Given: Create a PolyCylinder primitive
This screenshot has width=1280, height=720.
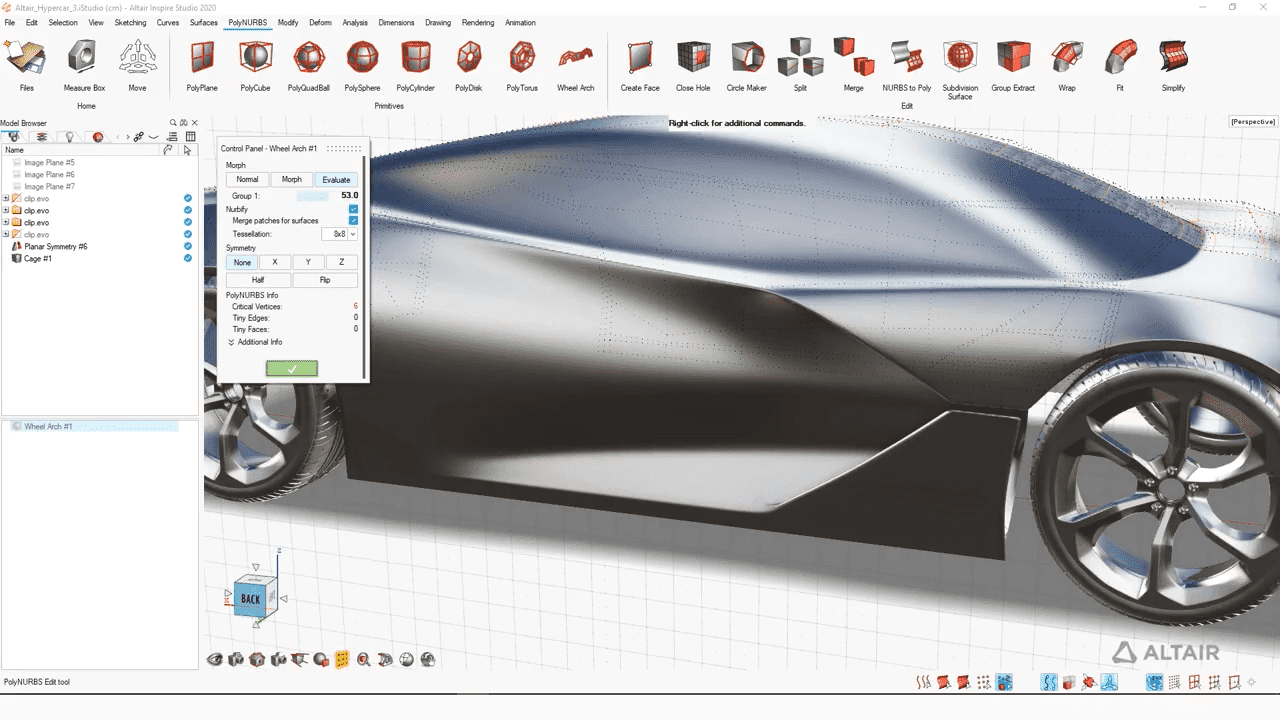Looking at the screenshot, I should (415, 66).
